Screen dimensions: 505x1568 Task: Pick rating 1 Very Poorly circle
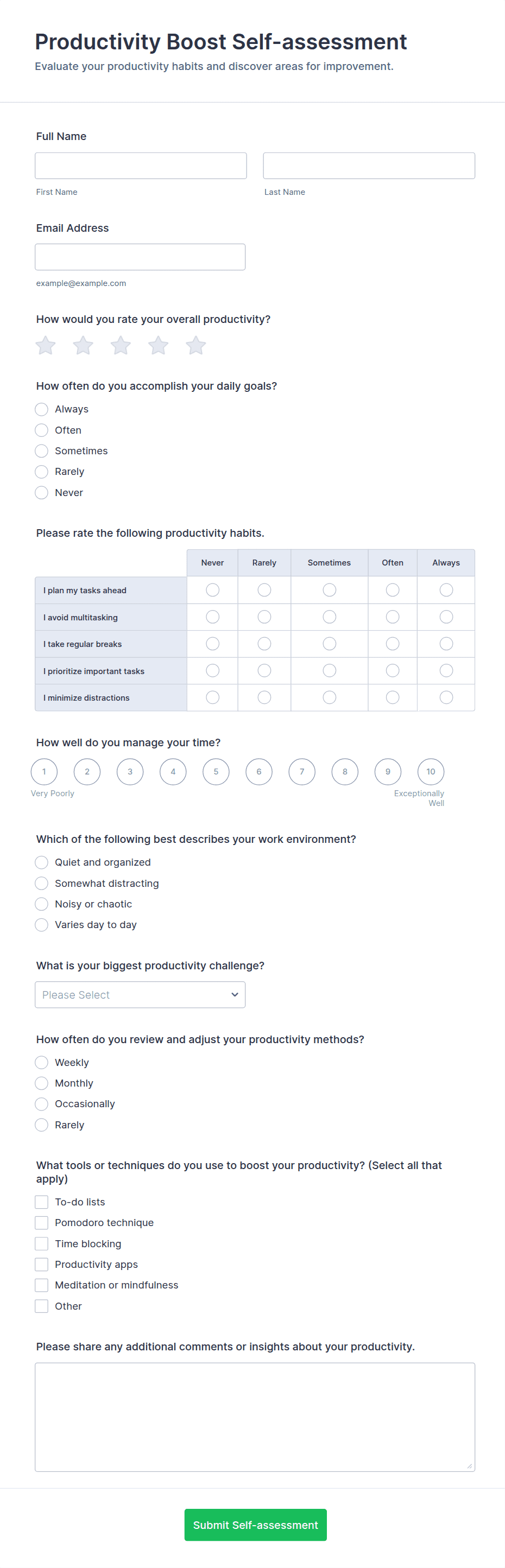(x=44, y=771)
